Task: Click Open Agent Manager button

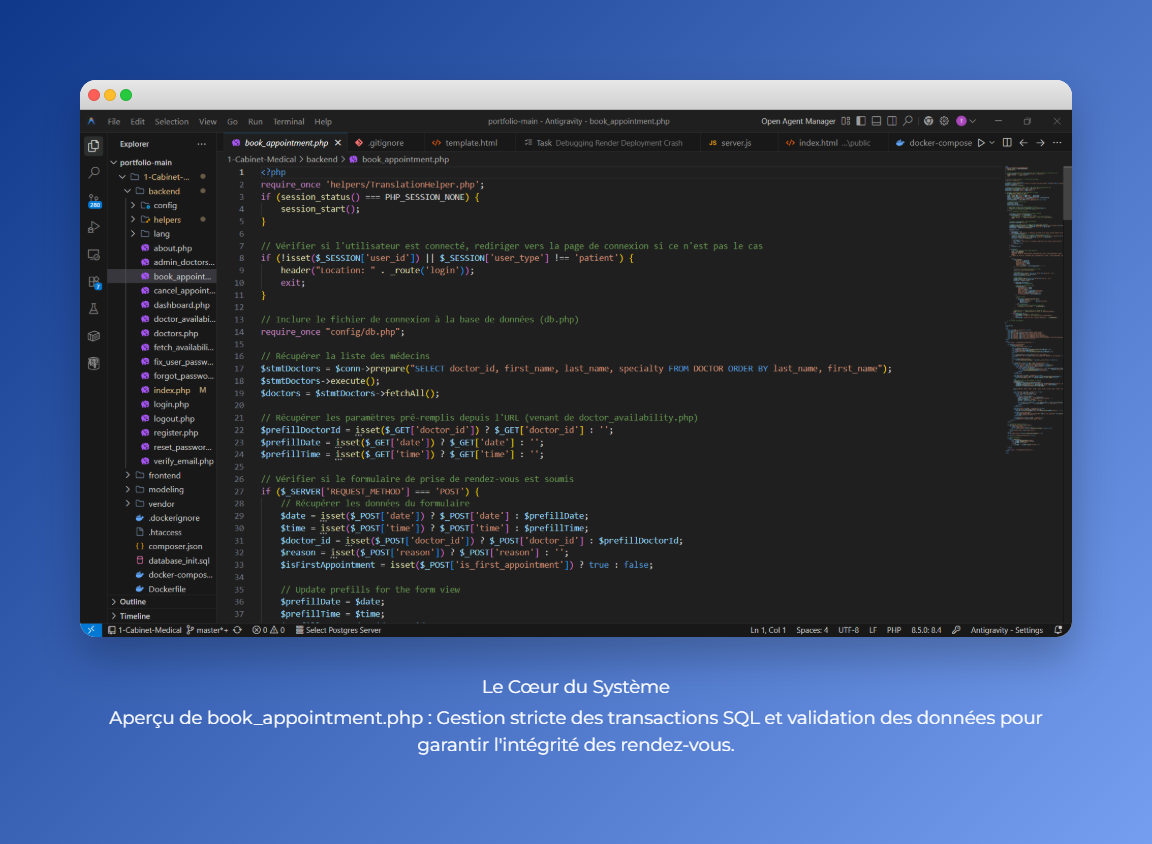Action: [x=798, y=122]
